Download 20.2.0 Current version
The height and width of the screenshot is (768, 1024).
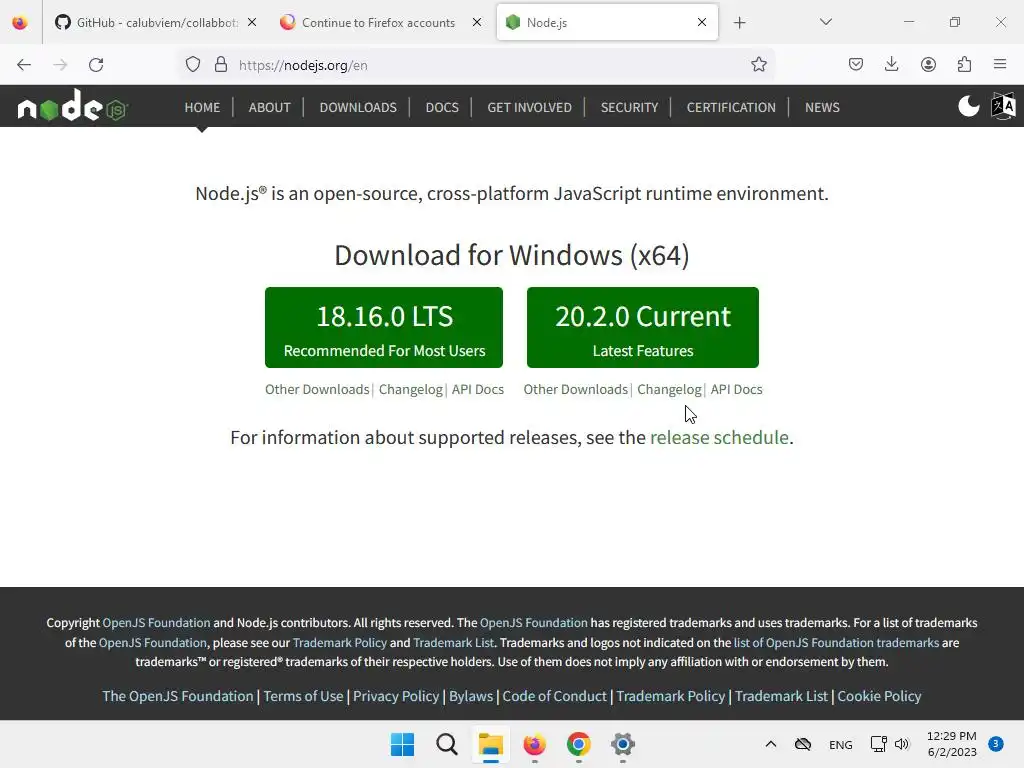(643, 327)
